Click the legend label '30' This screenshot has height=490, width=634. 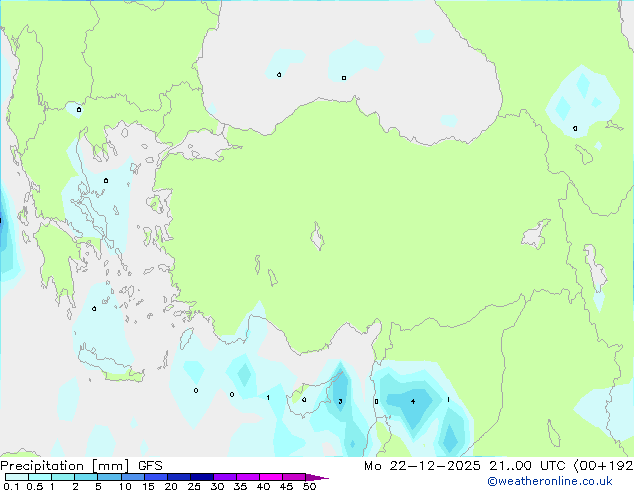click(x=217, y=486)
